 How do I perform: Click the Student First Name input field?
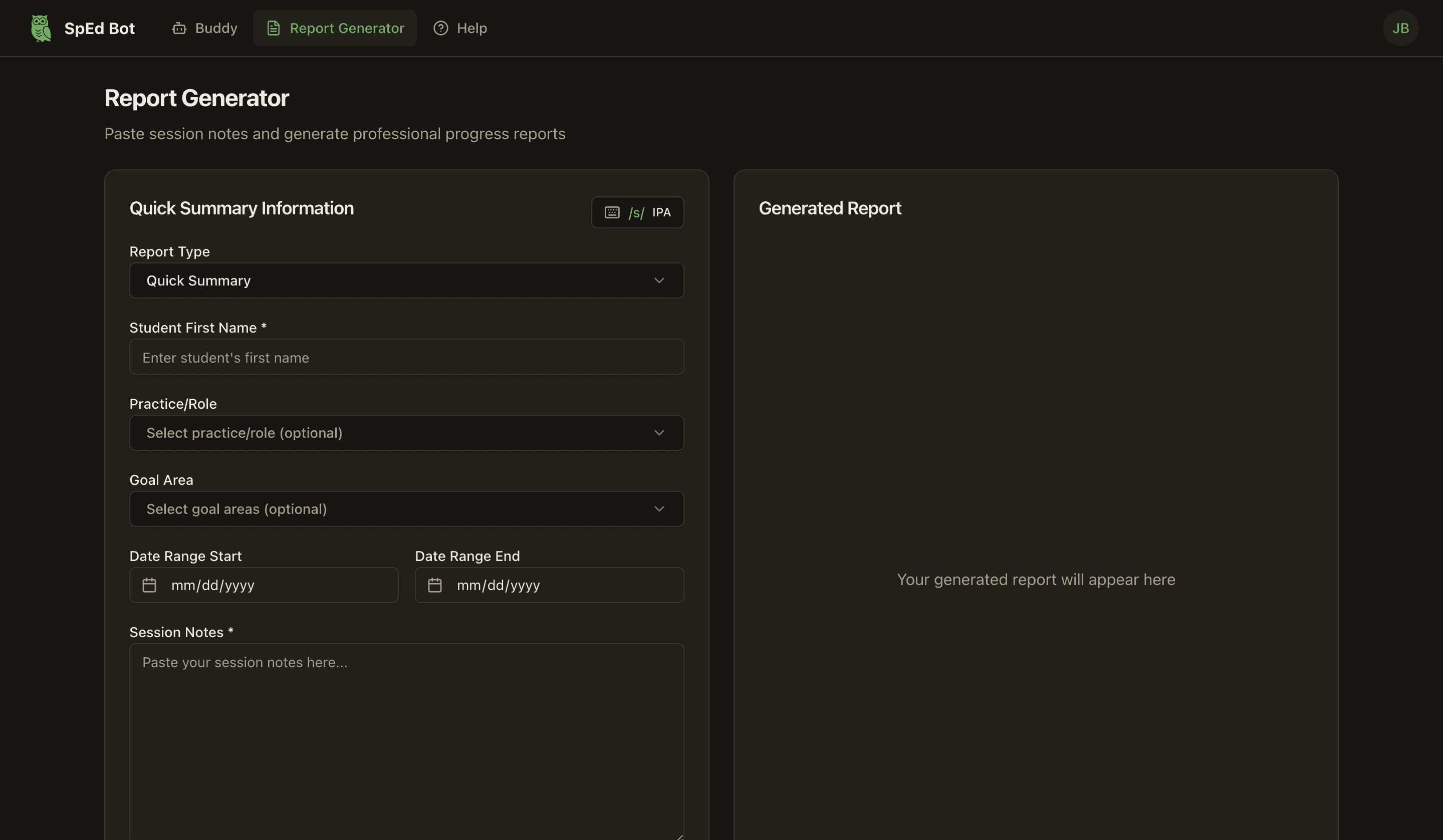(x=406, y=357)
